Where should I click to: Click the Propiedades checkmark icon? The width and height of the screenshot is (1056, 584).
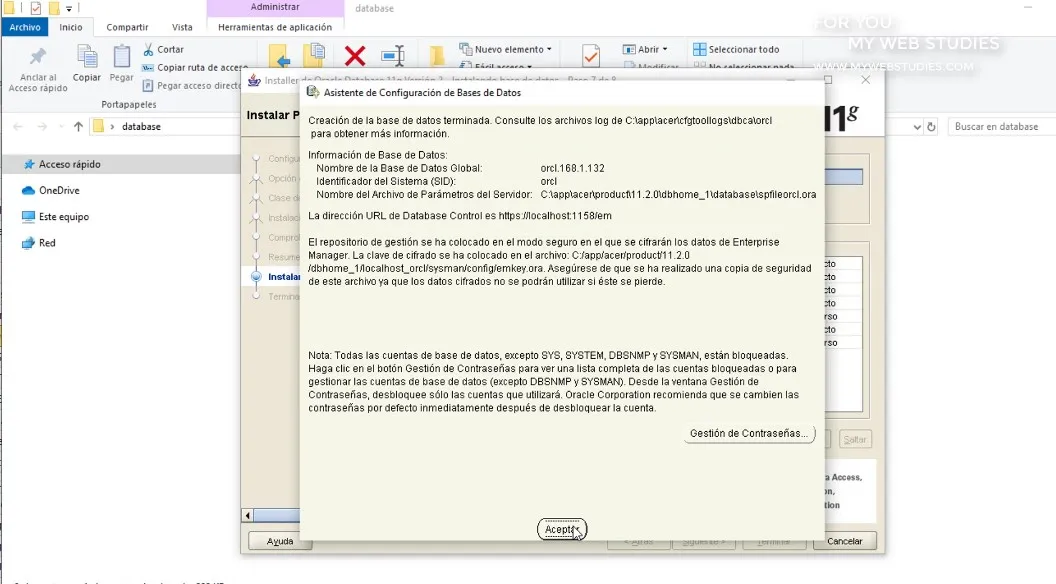[591, 56]
